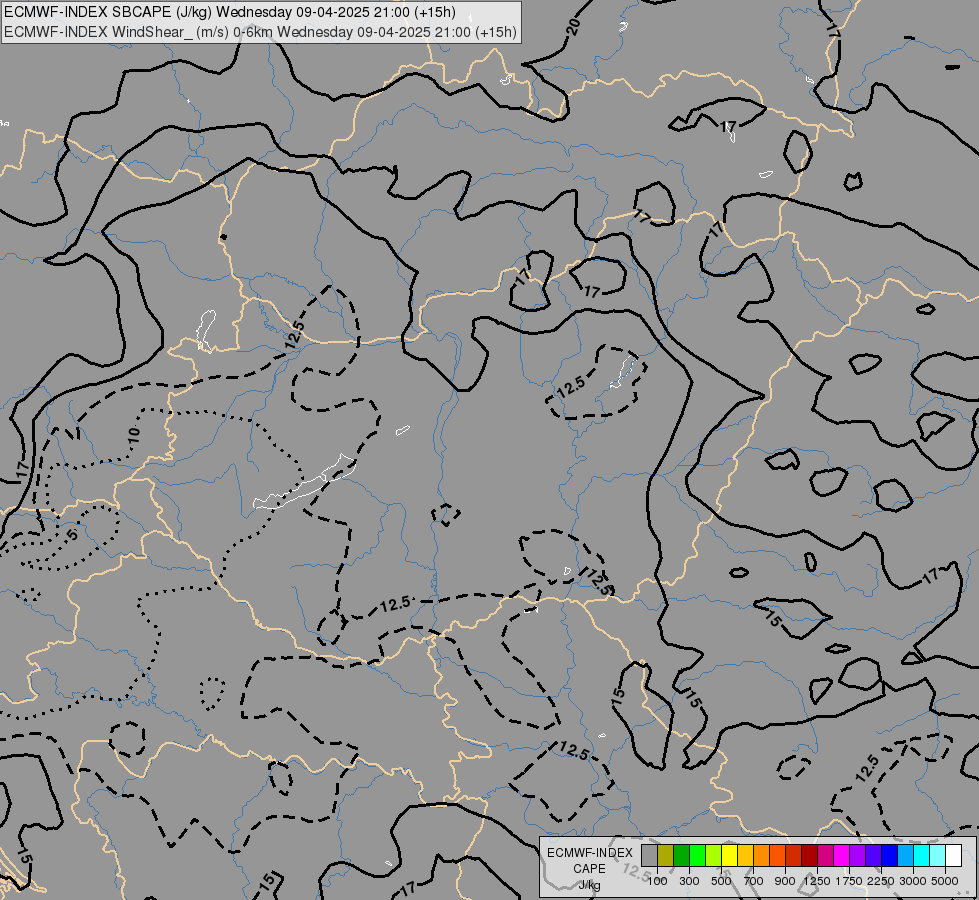Screen dimensions: 979x900
Task: Select the yellow-green lime legend swatch
Action: 714,855
